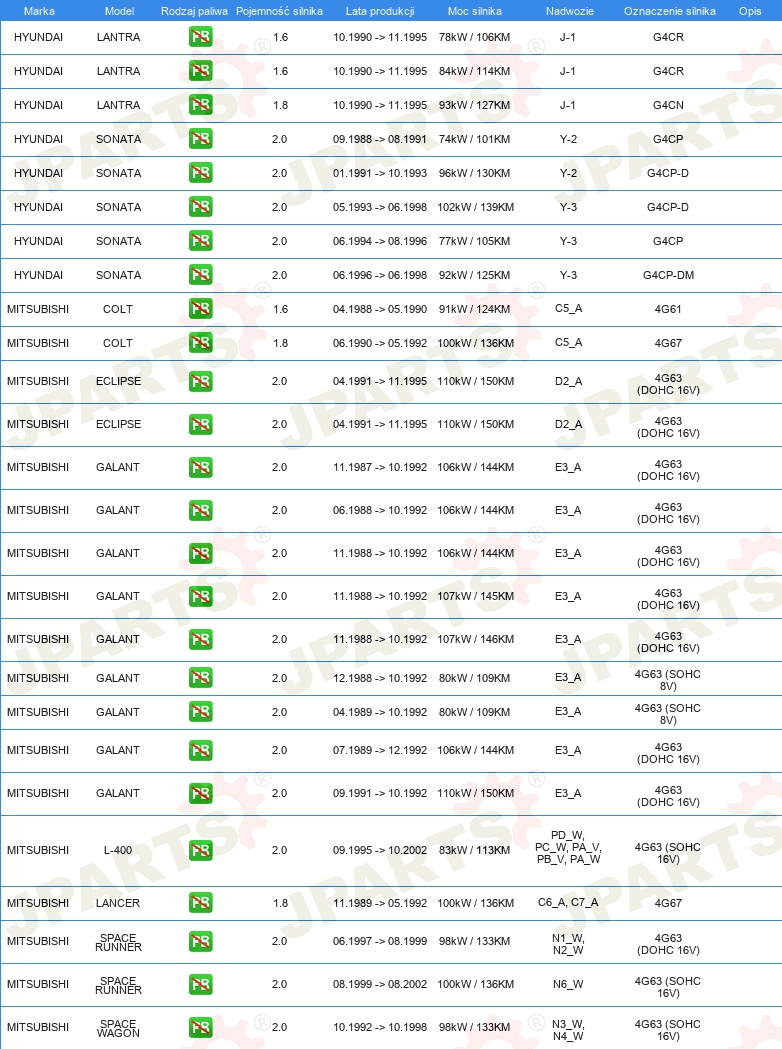Click the '74kW / 101KM' power cell
Image resolution: width=782 pixels, height=1049 pixels.
[x=474, y=139]
